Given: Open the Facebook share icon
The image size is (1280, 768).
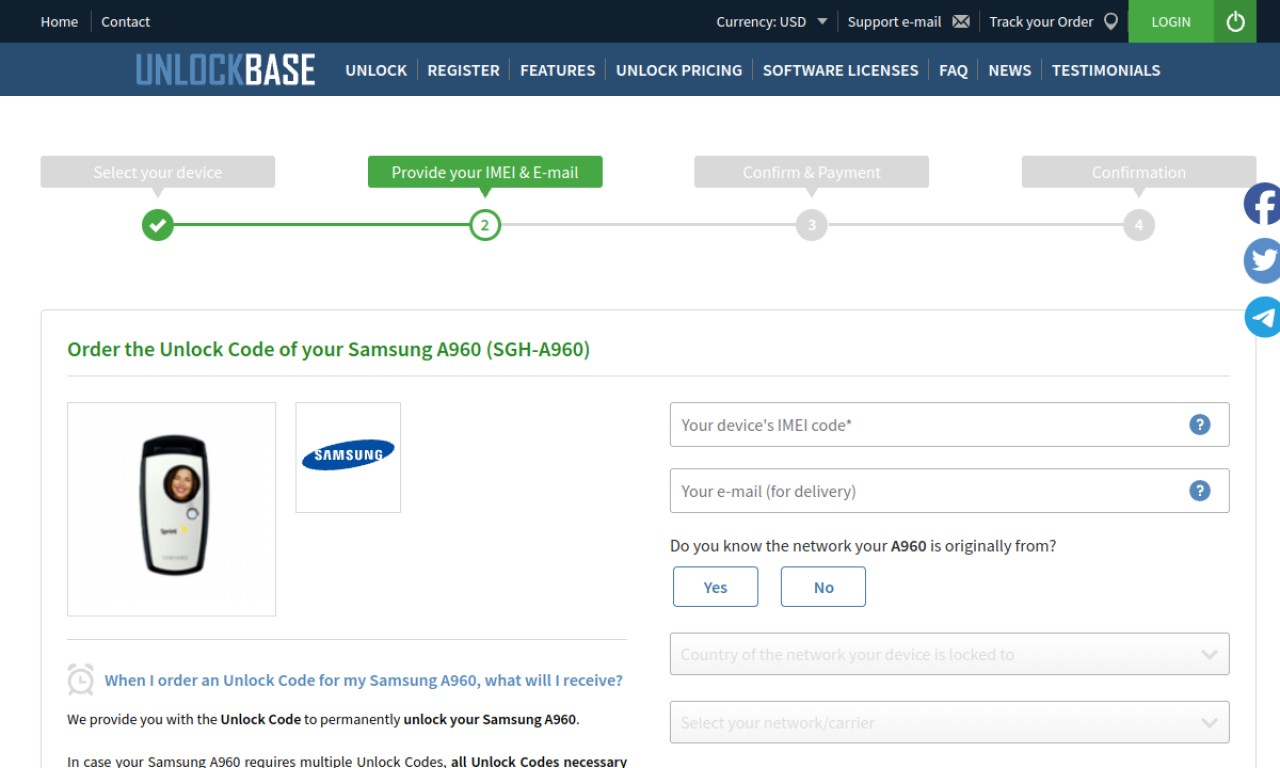Looking at the screenshot, I should point(1263,204).
